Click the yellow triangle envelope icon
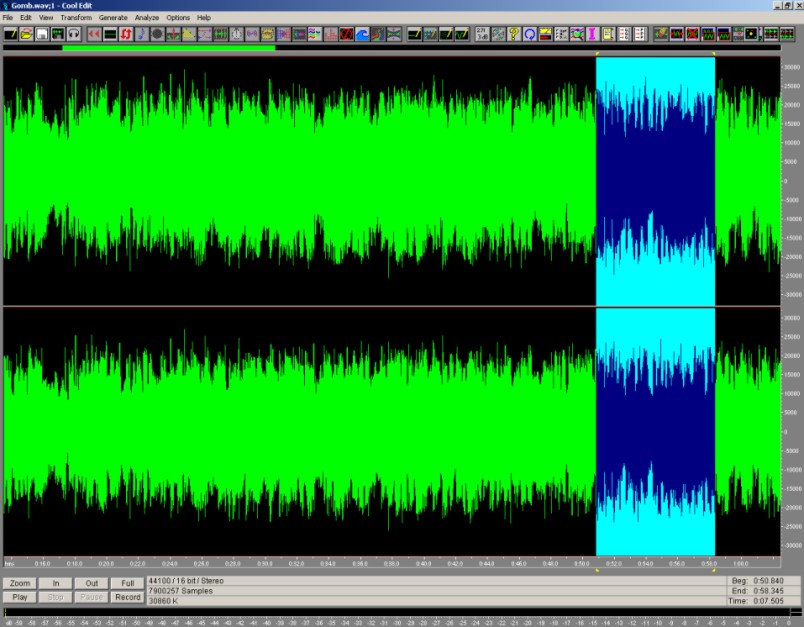The image size is (804, 627). coord(189,34)
